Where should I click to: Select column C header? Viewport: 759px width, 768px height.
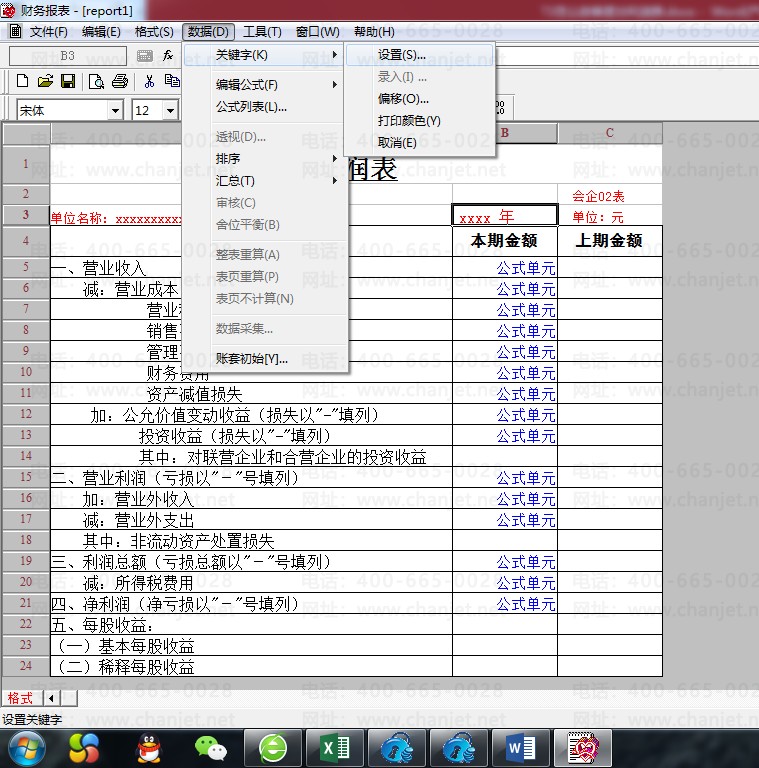(x=610, y=133)
